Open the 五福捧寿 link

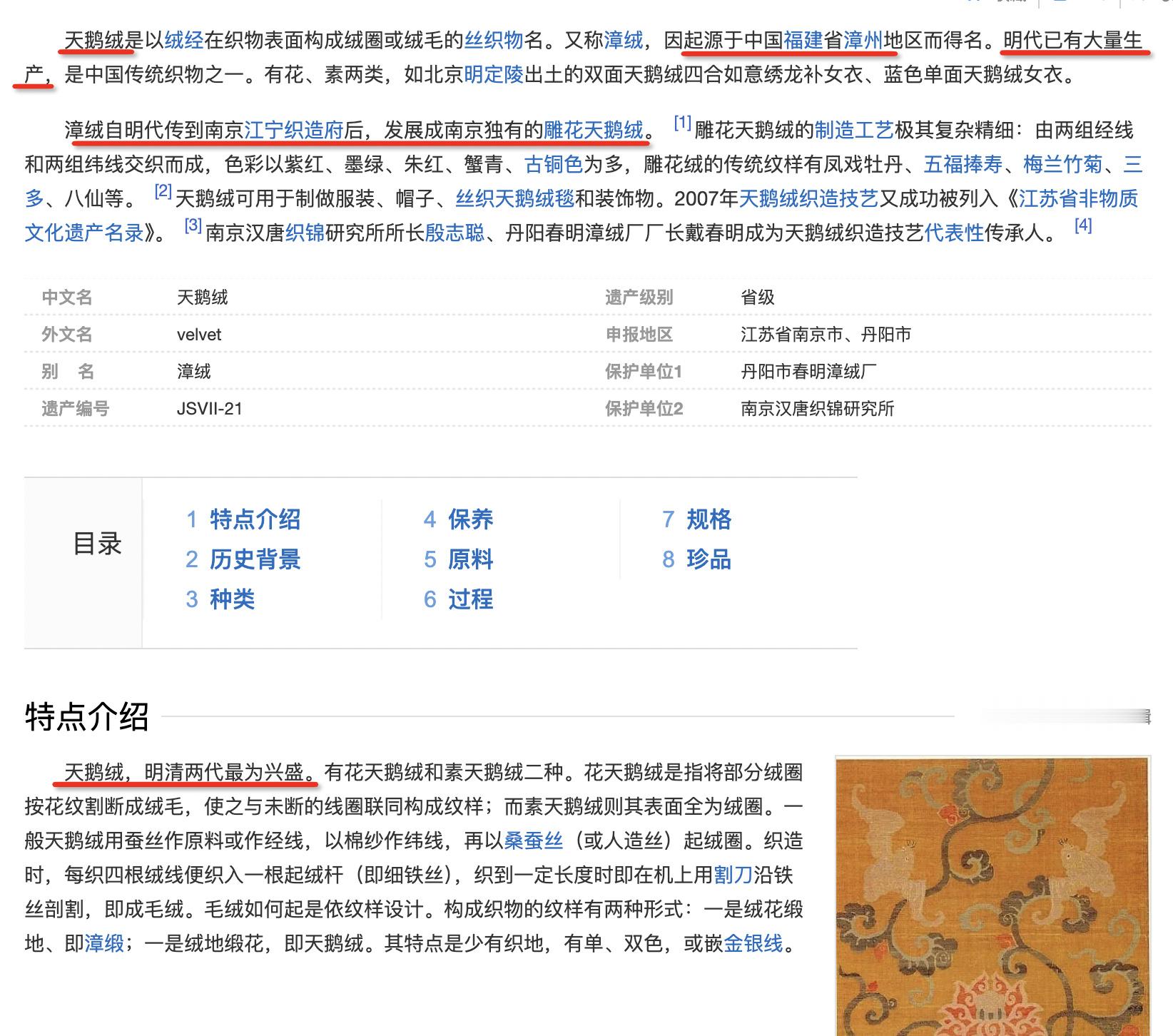pyautogui.click(x=963, y=165)
